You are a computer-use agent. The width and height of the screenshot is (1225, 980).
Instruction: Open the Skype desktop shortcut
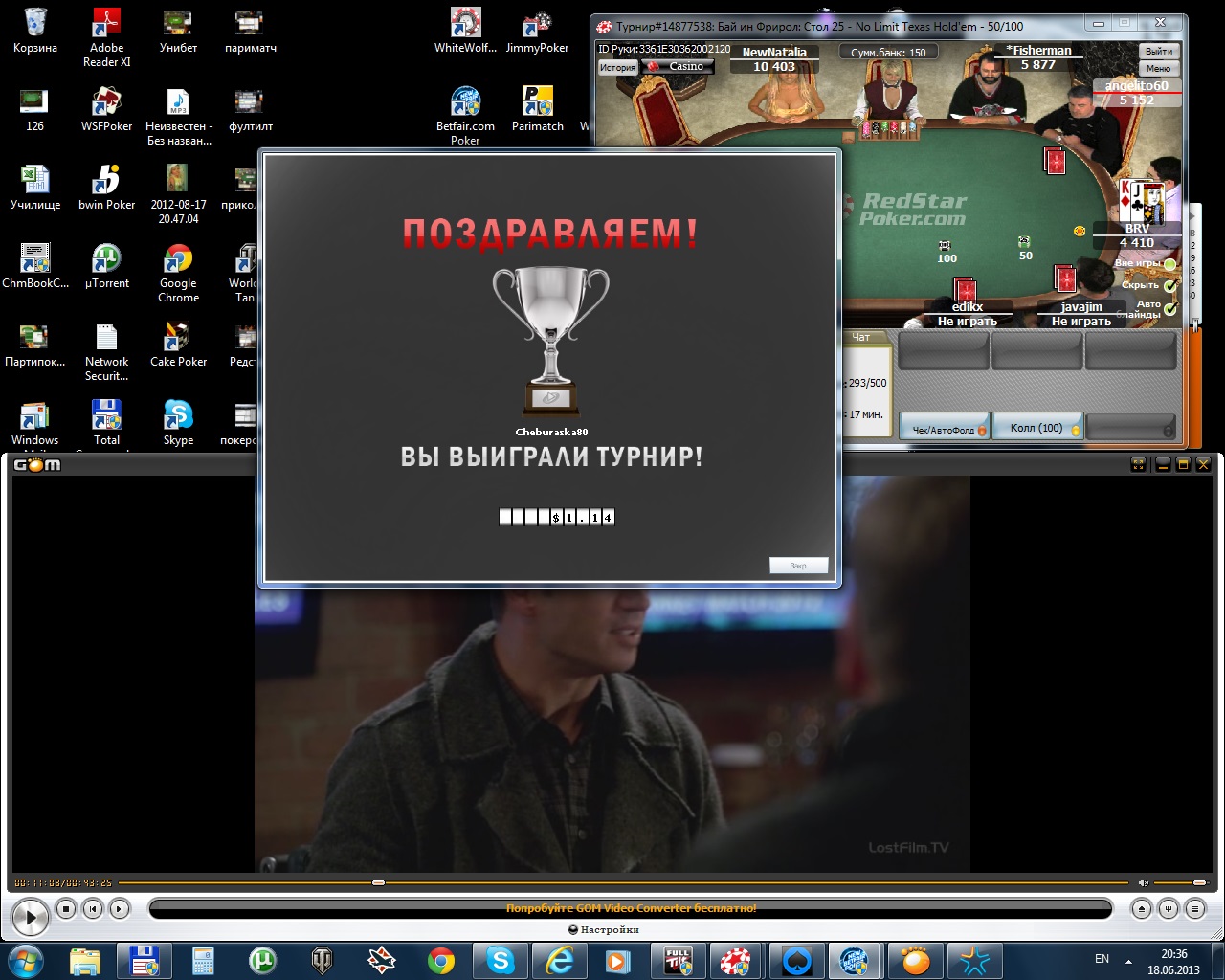[x=178, y=416]
